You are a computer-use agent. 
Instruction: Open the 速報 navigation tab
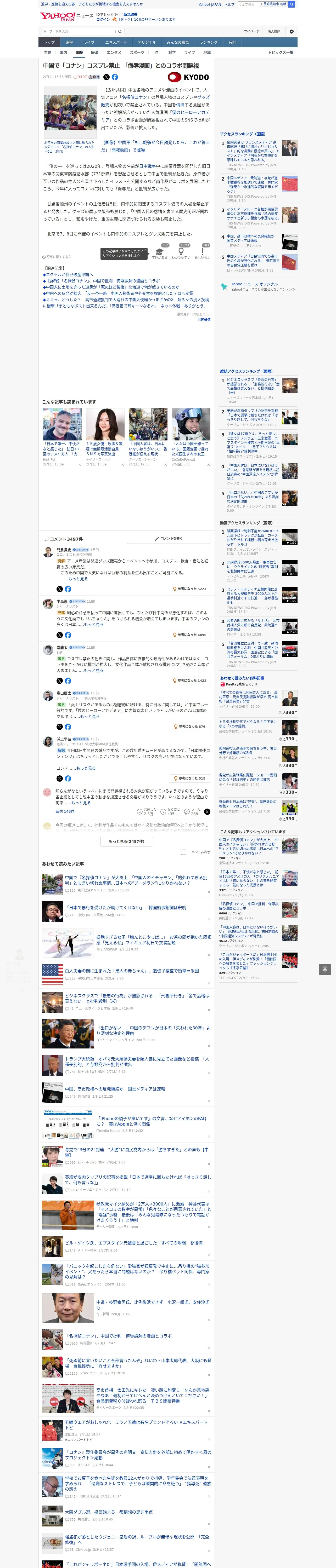click(69, 43)
